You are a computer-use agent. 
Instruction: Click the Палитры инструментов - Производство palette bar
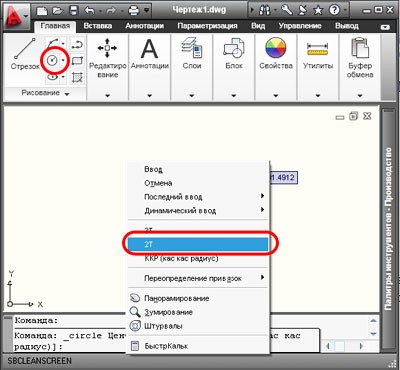(x=389, y=229)
